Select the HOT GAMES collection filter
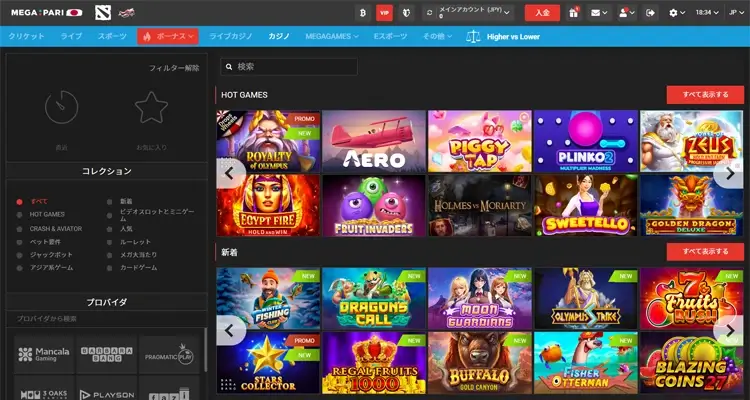 click(47, 214)
